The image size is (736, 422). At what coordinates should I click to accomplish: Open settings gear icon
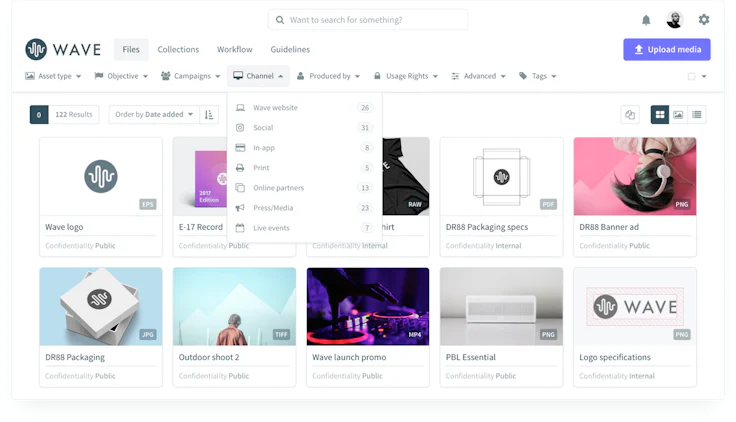[704, 20]
